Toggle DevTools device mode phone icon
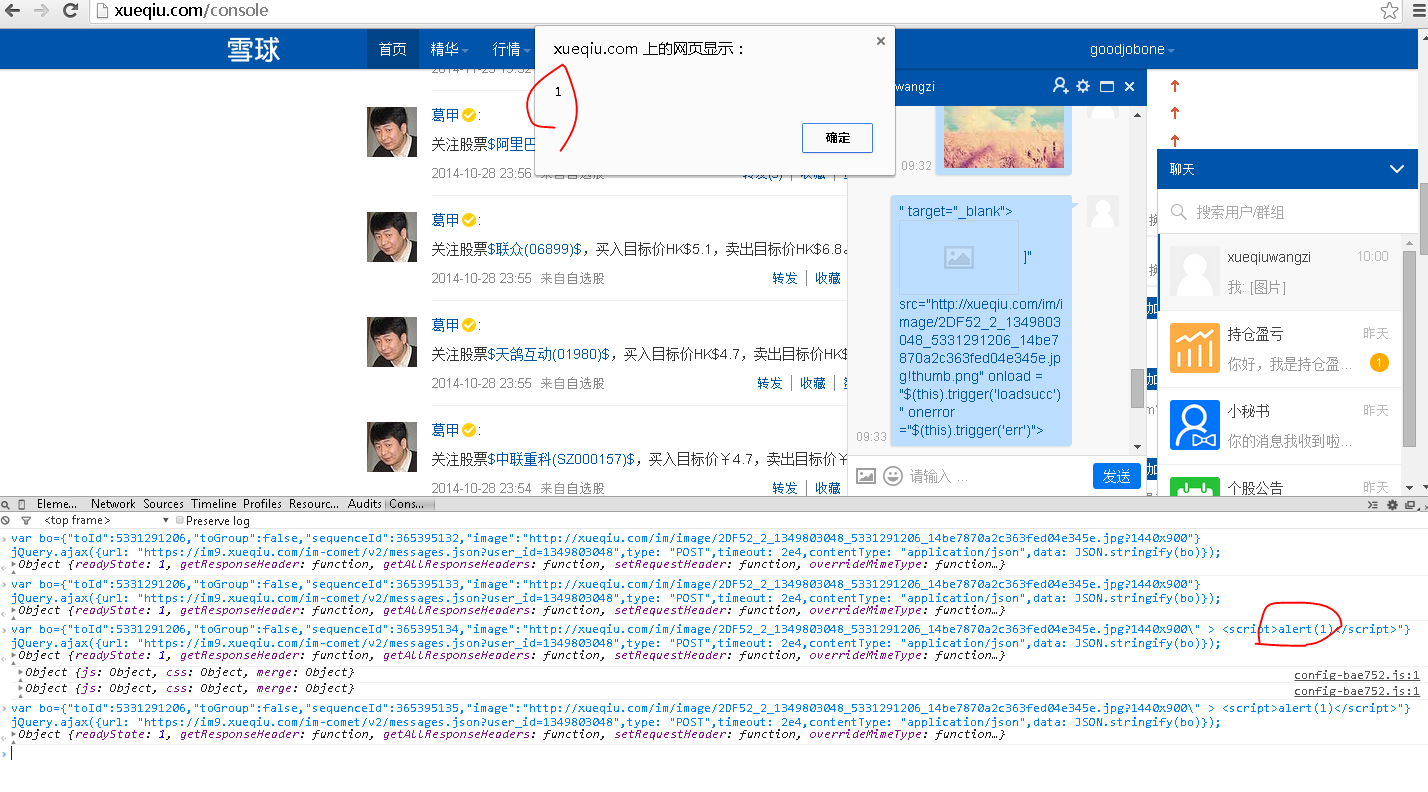Image resolution: width=1428 pixels, height=792 pixels. click(23, 504)
